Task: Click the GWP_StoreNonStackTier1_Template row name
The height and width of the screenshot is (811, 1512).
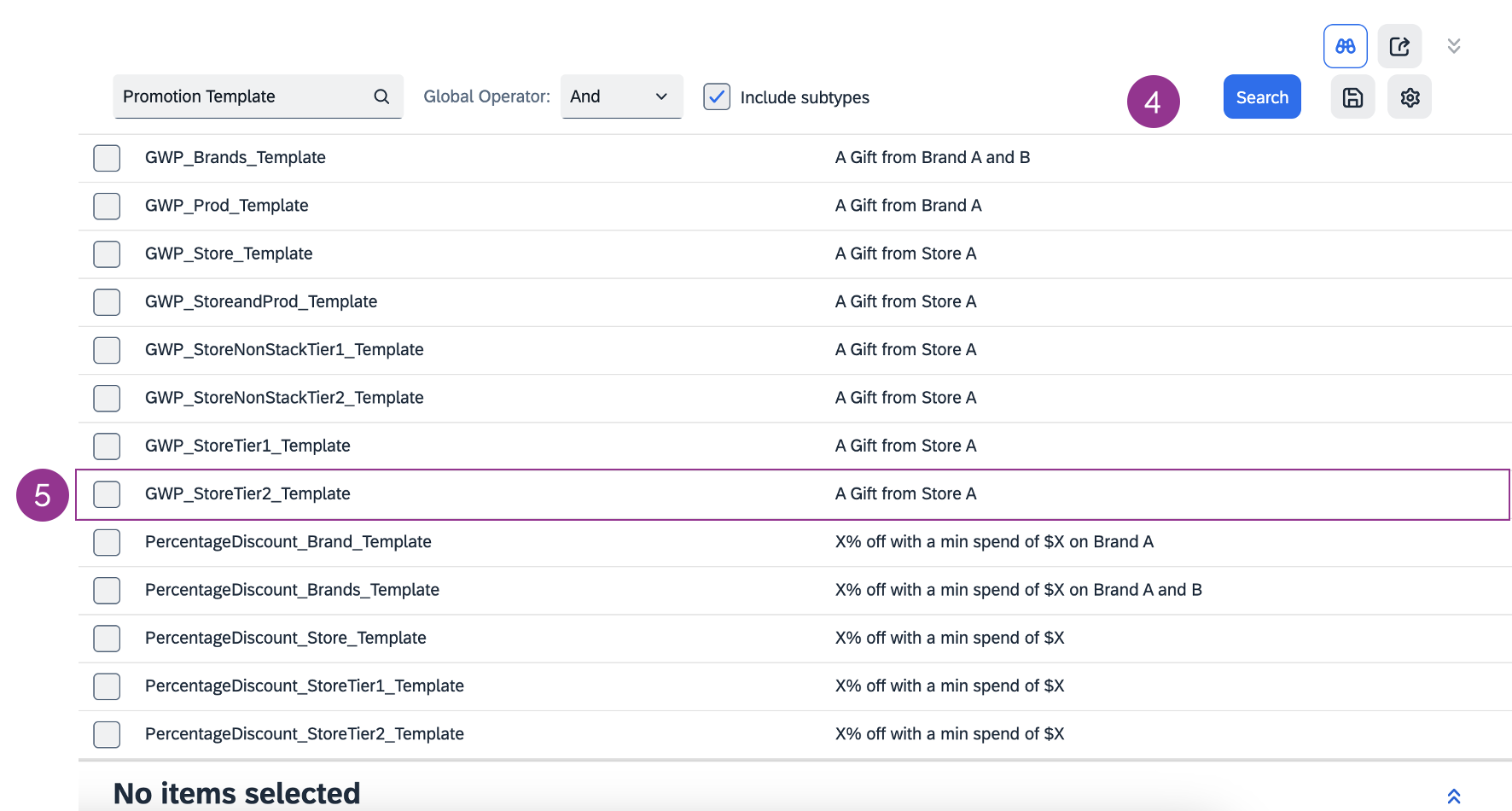Action: 284,350
